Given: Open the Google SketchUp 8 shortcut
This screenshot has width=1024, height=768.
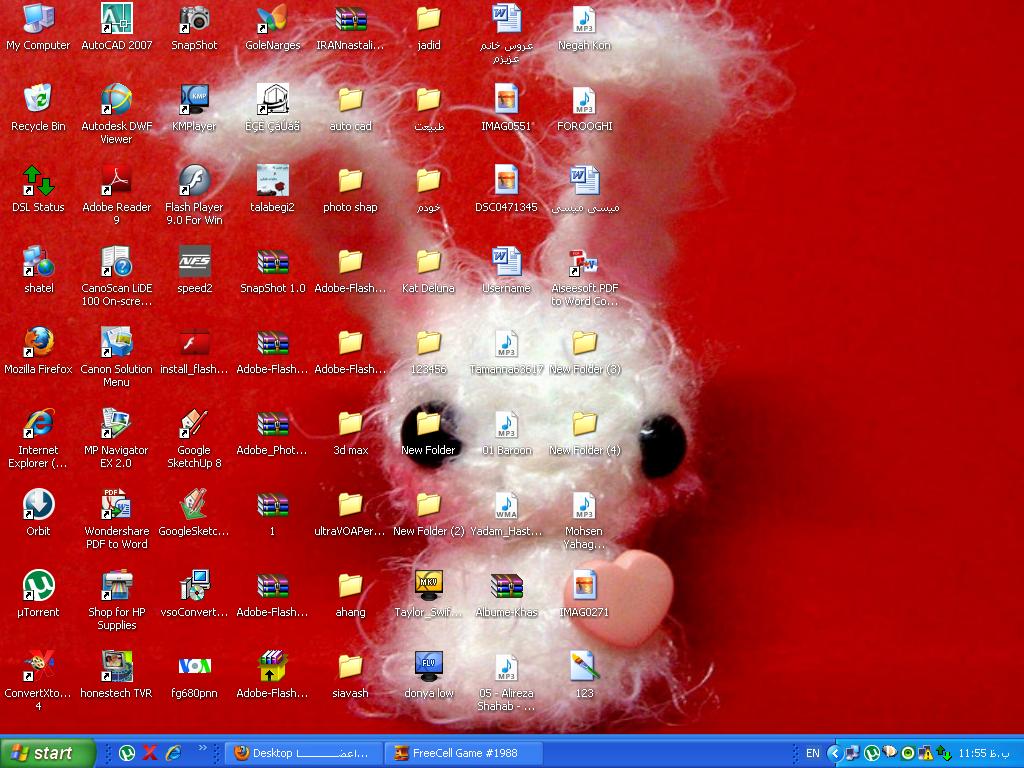Looking at the screenshot, I should pyautogui.click(x=194, y=424).
